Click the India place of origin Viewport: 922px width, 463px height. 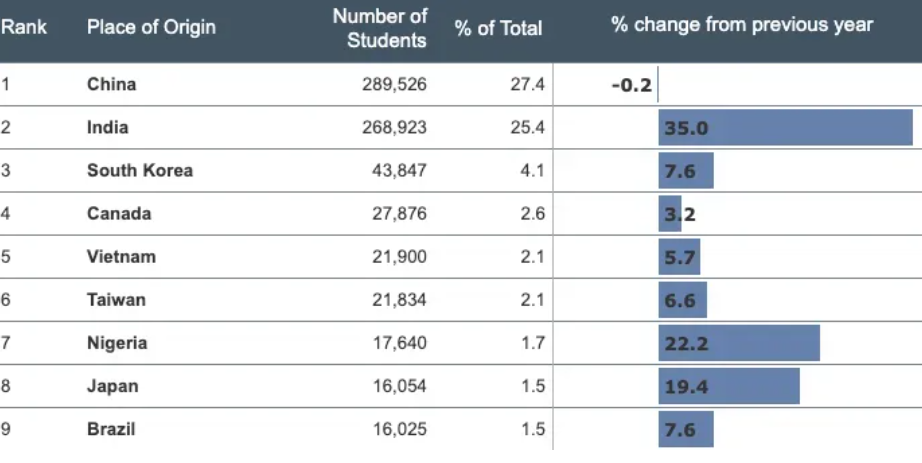[108, 128]
